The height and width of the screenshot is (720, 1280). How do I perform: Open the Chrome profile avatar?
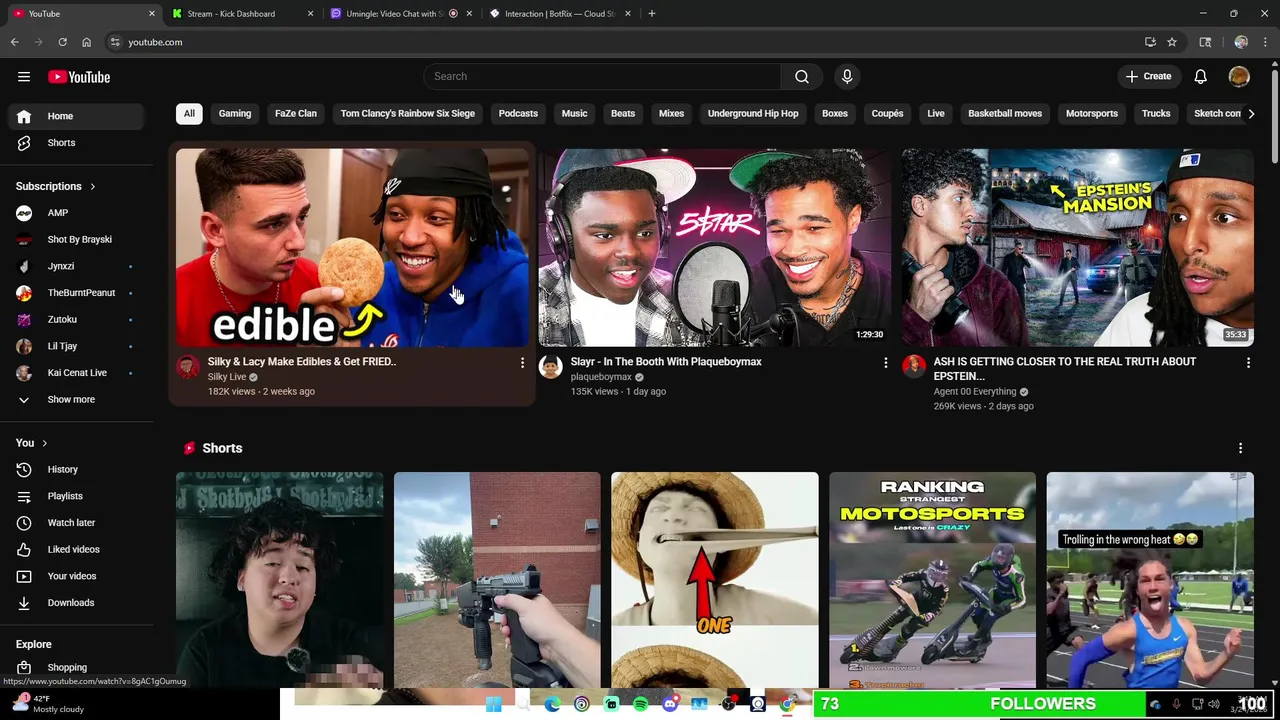[x=1241, y=42]
